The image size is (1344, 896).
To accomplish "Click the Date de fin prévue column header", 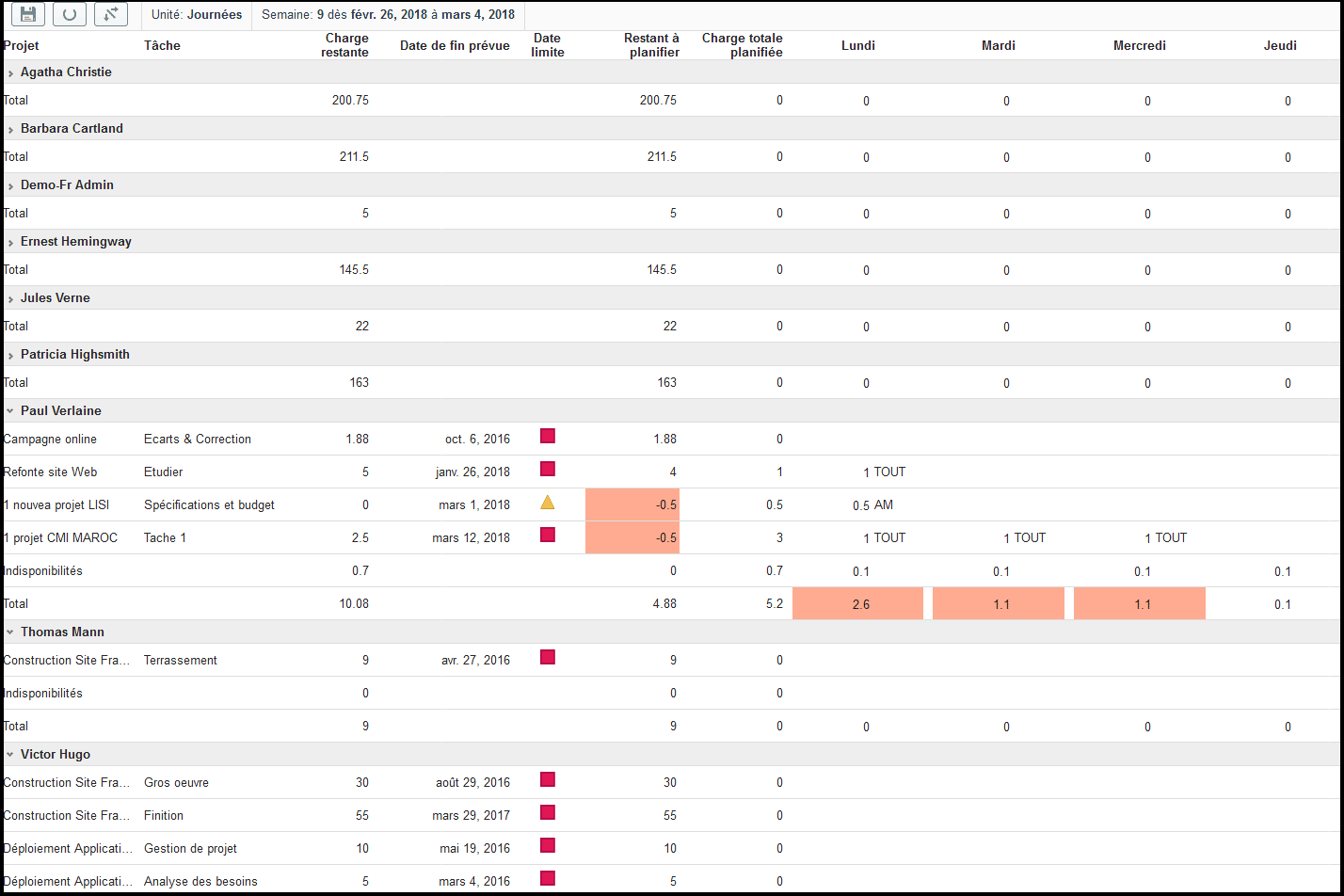I will pyautogui.click(x=455, y=45).
